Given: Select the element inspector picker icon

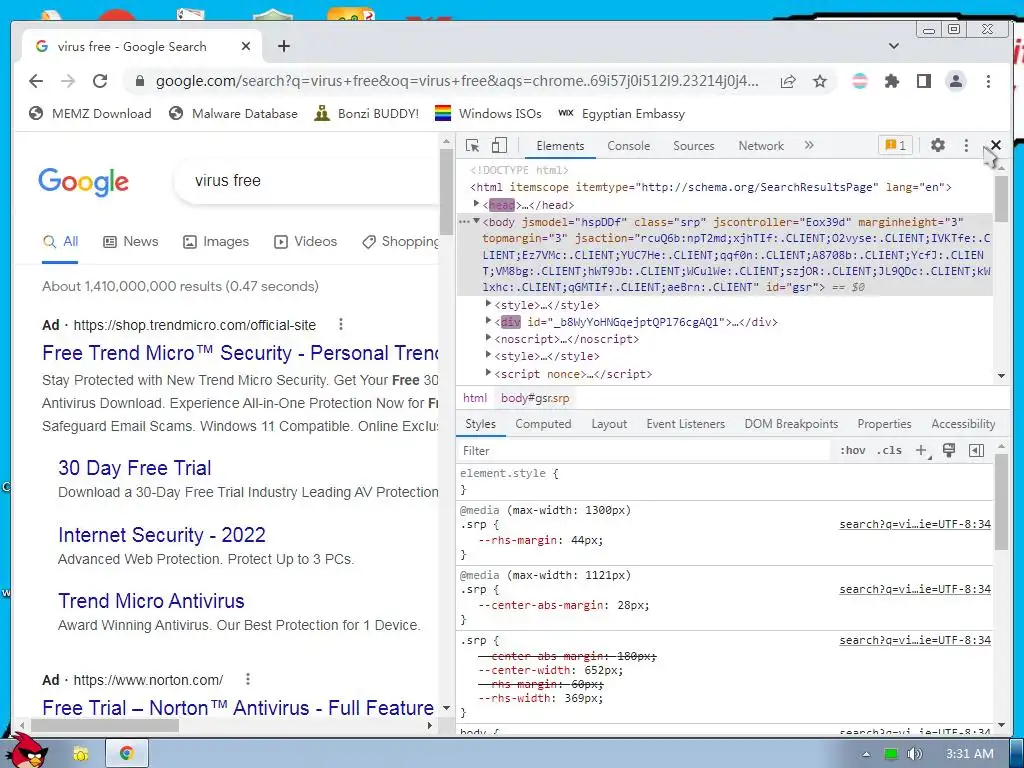Looking at the screenshot, I should coord(472,146).
